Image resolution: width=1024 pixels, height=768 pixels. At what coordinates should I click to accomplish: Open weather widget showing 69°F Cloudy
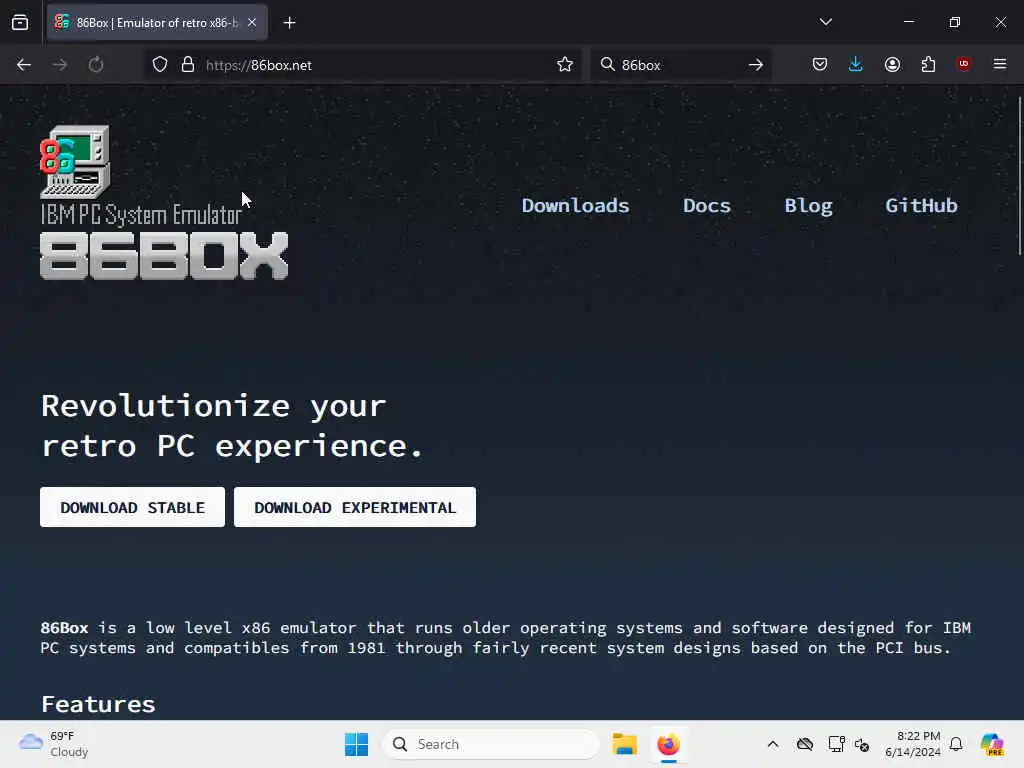tap(54, 744)
